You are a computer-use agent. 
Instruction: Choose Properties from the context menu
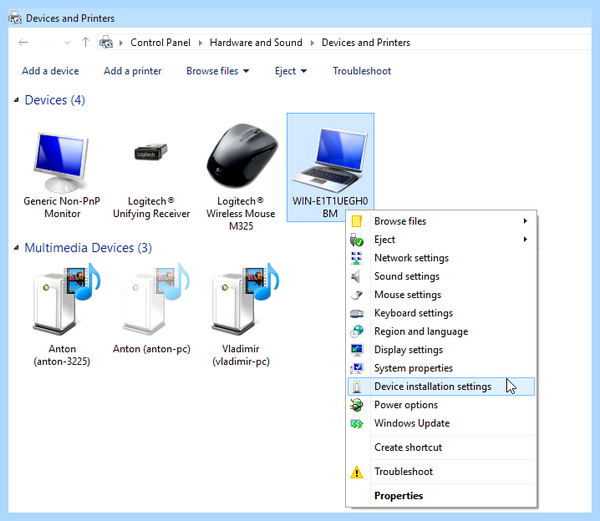pyautogui.click(x=441, y=496)
